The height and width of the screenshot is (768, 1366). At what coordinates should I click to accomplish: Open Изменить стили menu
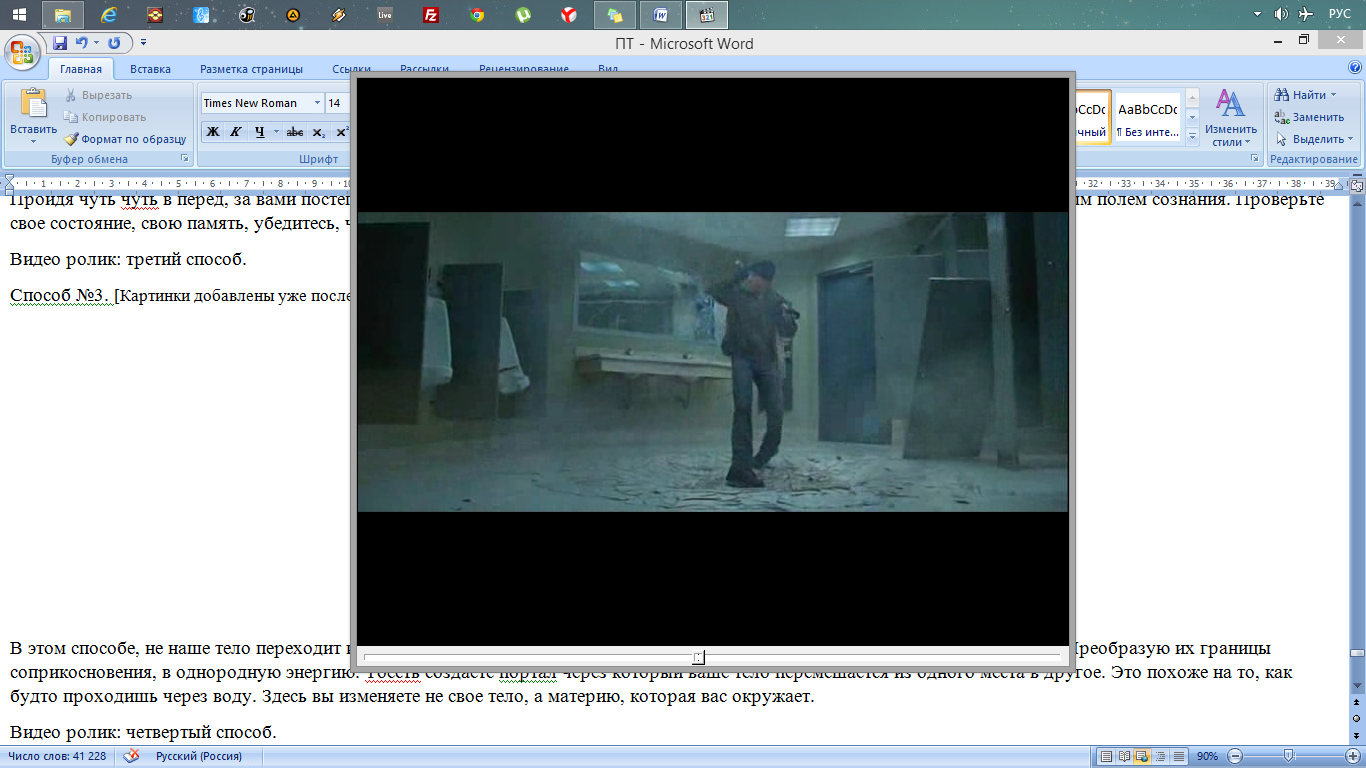pos(1230,118)
